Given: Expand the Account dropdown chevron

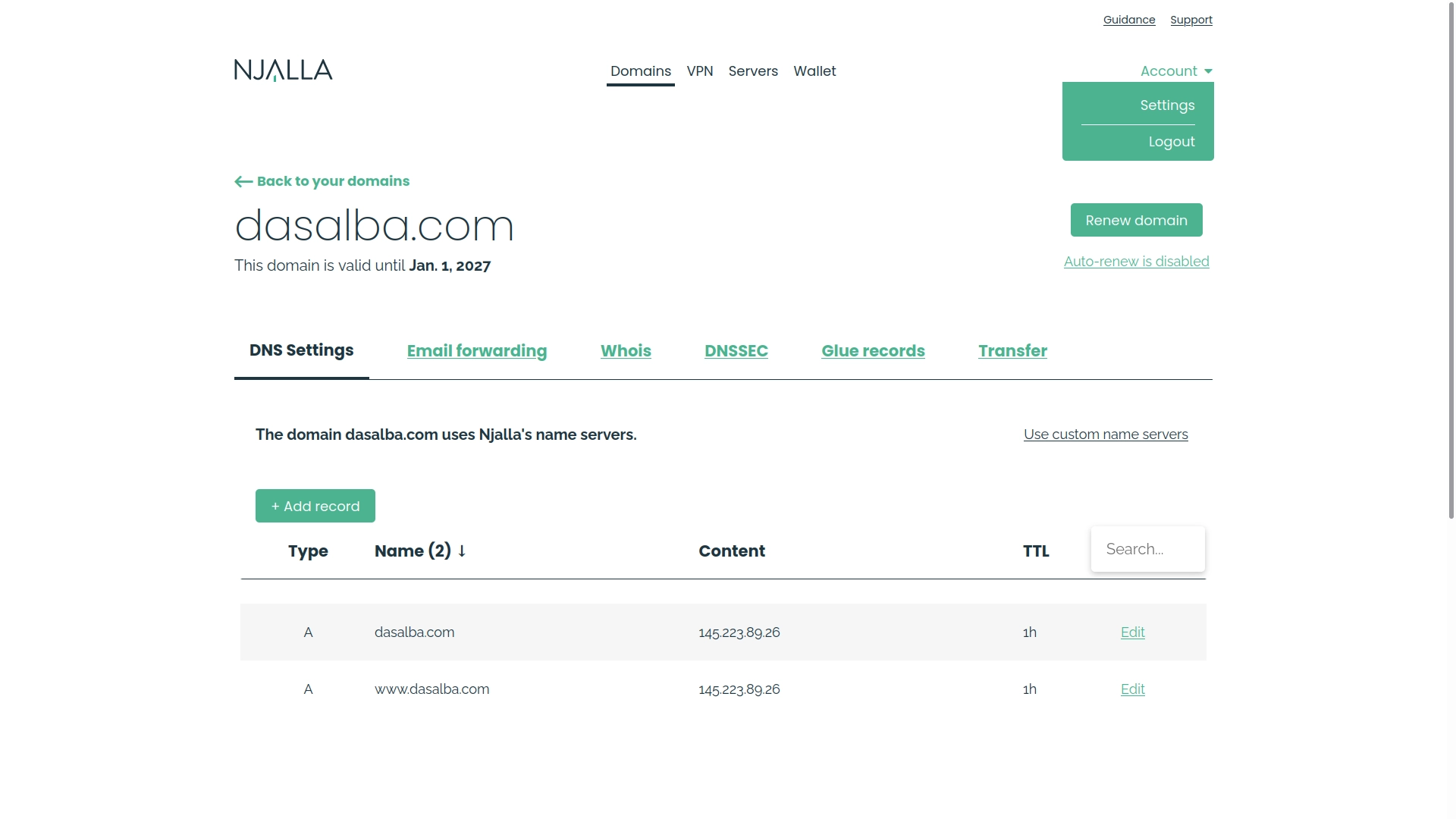Looking at the screenshot, I should click(1207, 71).
